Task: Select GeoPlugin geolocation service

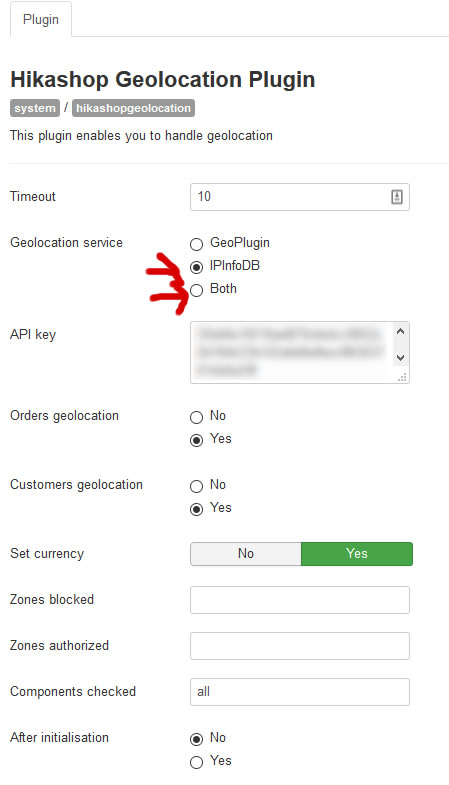Action: tap(196, 244)
